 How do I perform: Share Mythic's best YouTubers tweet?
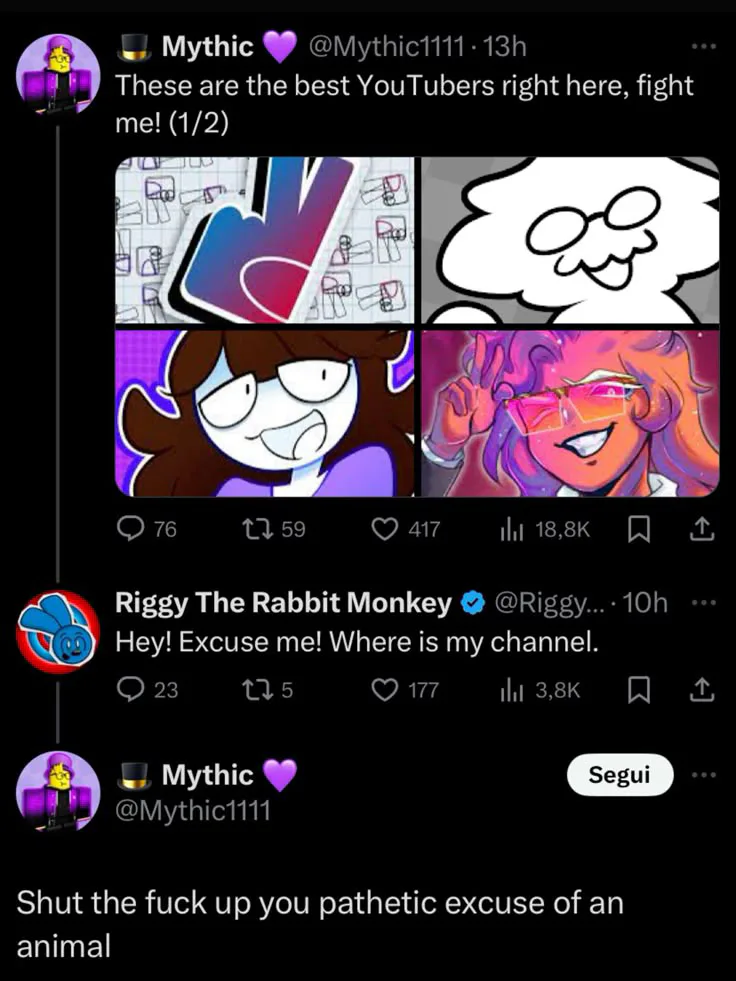703,529
